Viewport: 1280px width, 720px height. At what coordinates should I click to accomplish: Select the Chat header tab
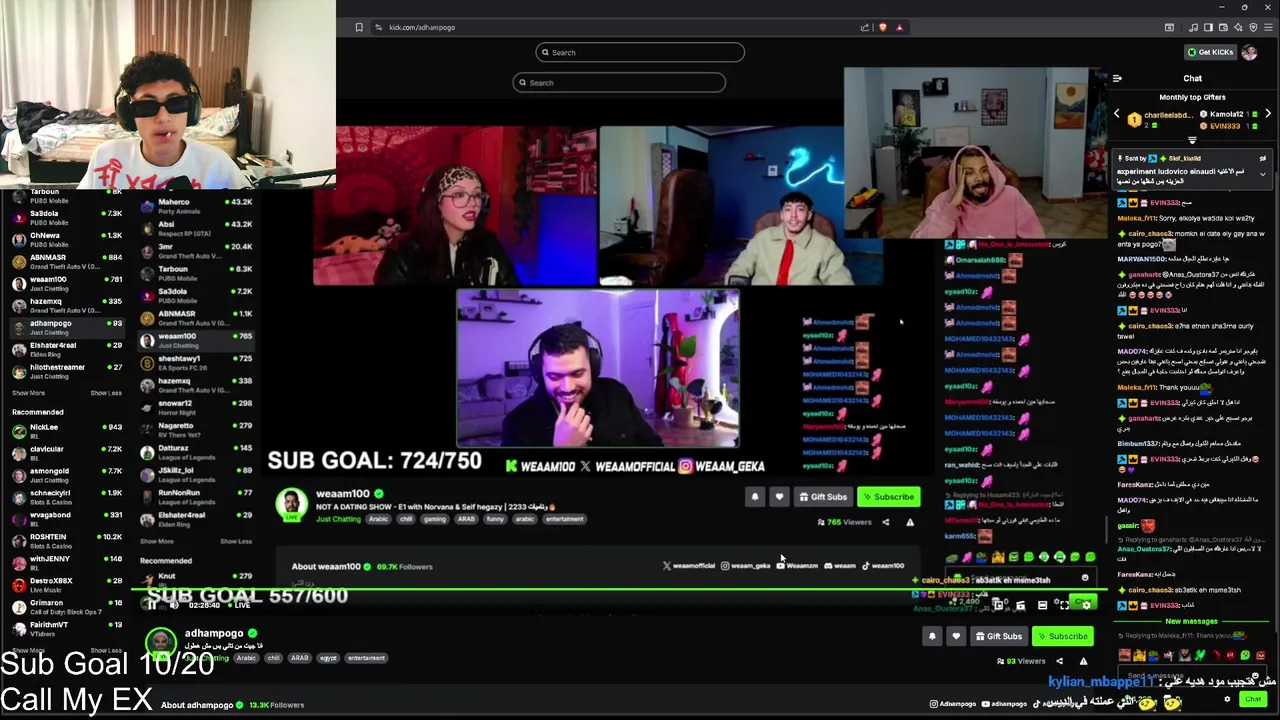tap(1193, 78)
